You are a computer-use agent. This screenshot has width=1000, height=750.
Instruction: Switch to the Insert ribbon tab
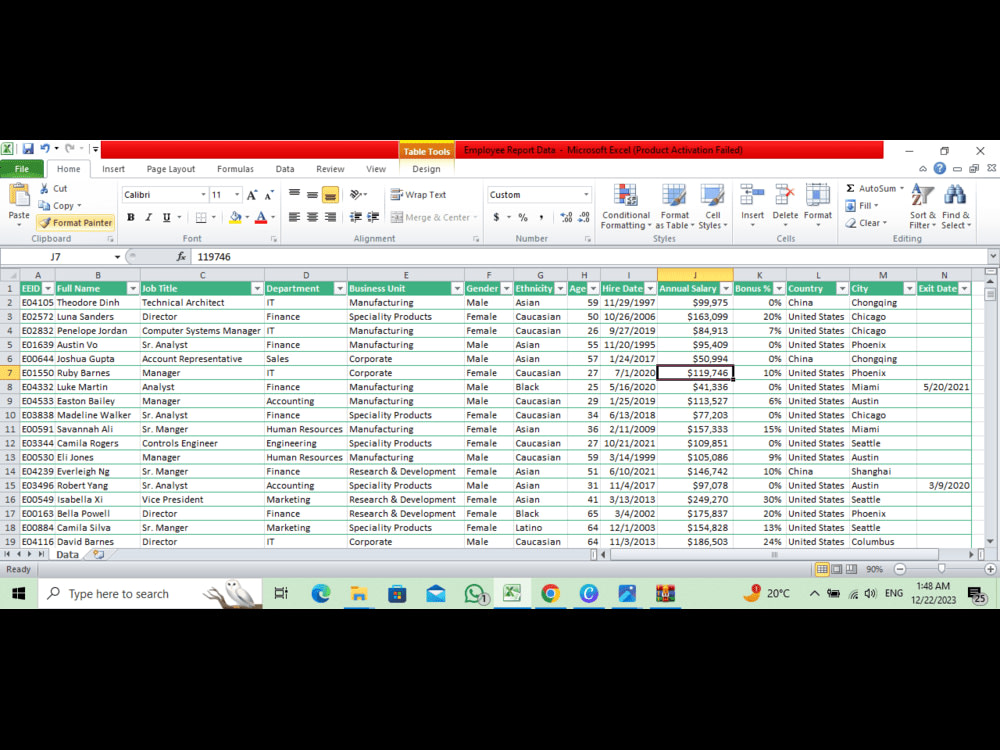(114, 169)
